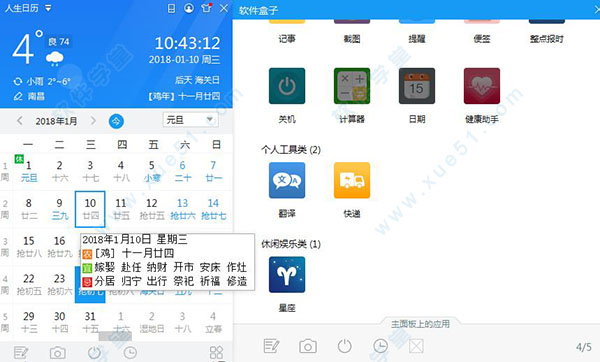600x362 pixels.
Task: Launch the 翻译 translation tool
Action: point(287,180)
